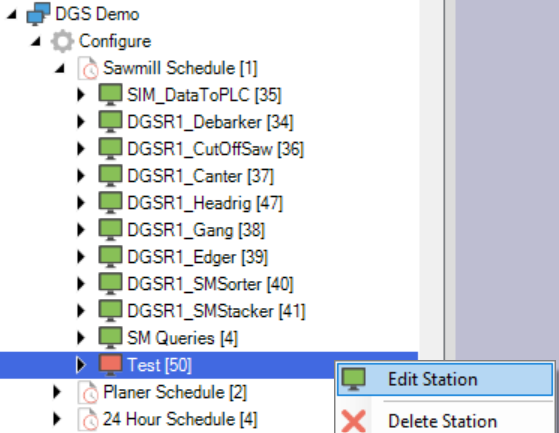Viewport: 559px width, 433px height.
Task: Click the Sawmill Schedule clock document icon
Action: (x=88, y=68)
